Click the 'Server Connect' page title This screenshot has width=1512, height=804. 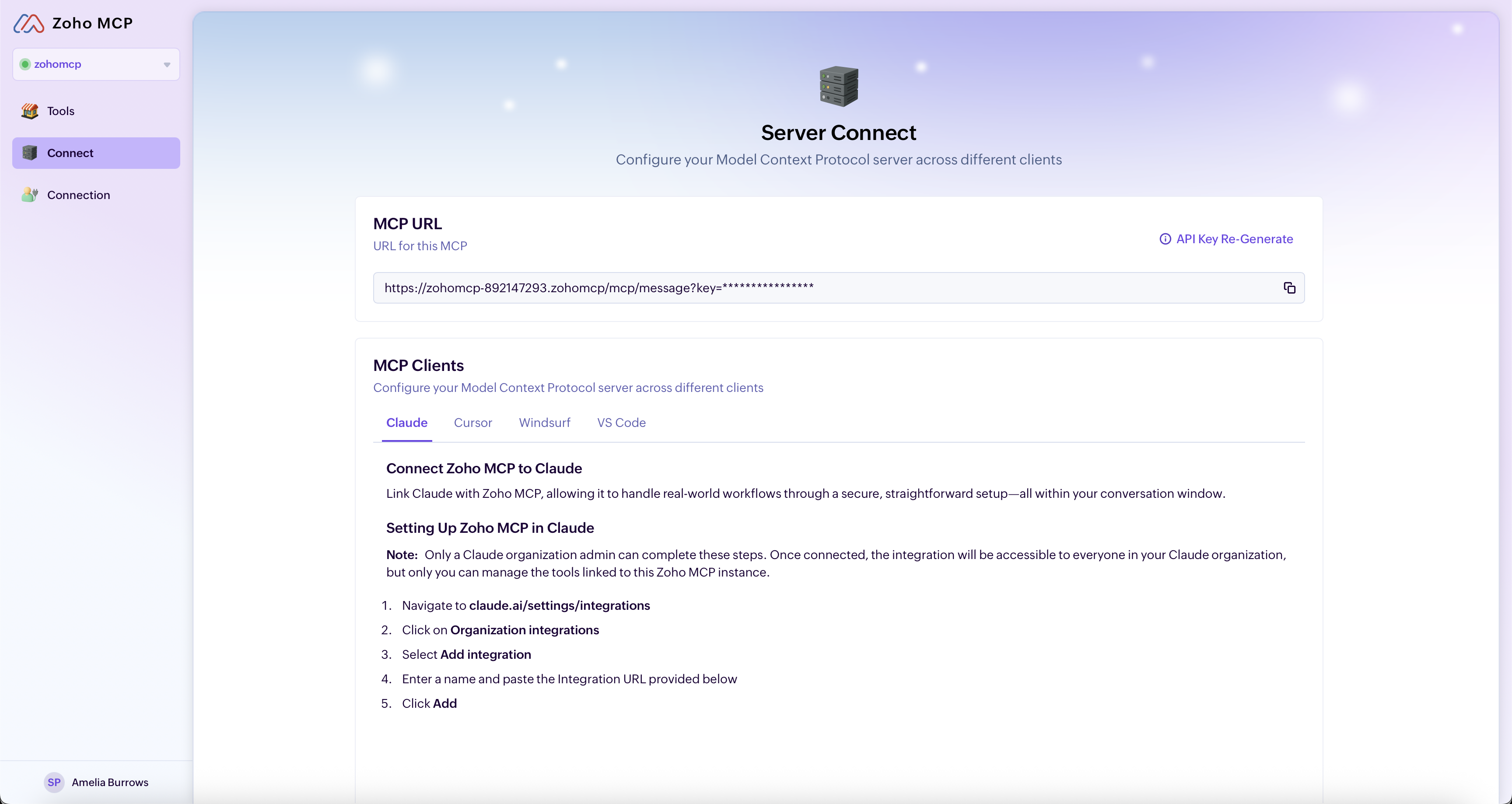pyautogui.click(x=839, y=133)
